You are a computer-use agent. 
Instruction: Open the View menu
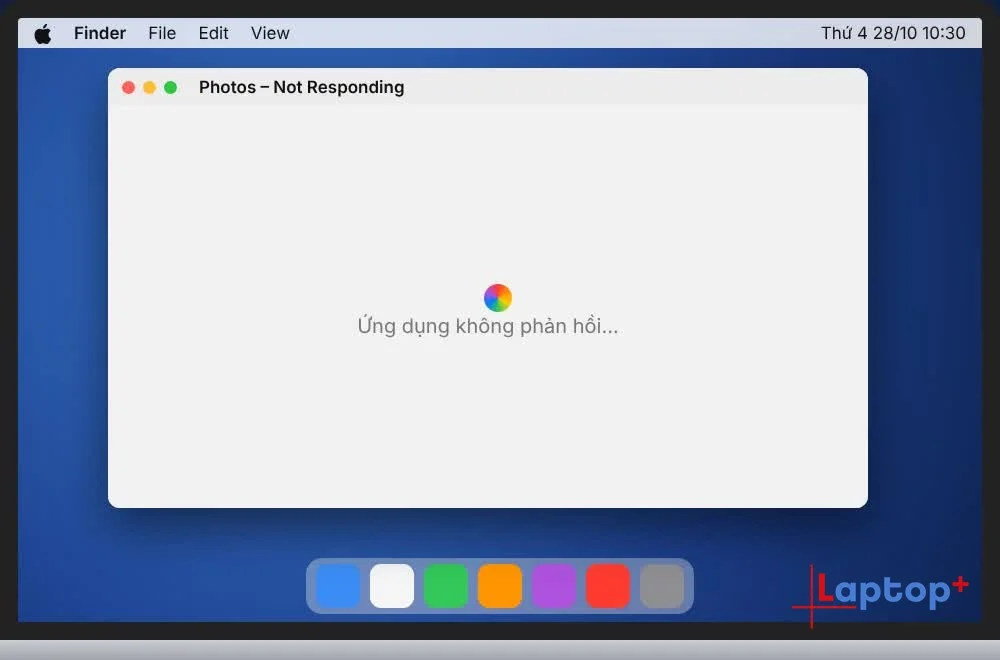(270, 33)
